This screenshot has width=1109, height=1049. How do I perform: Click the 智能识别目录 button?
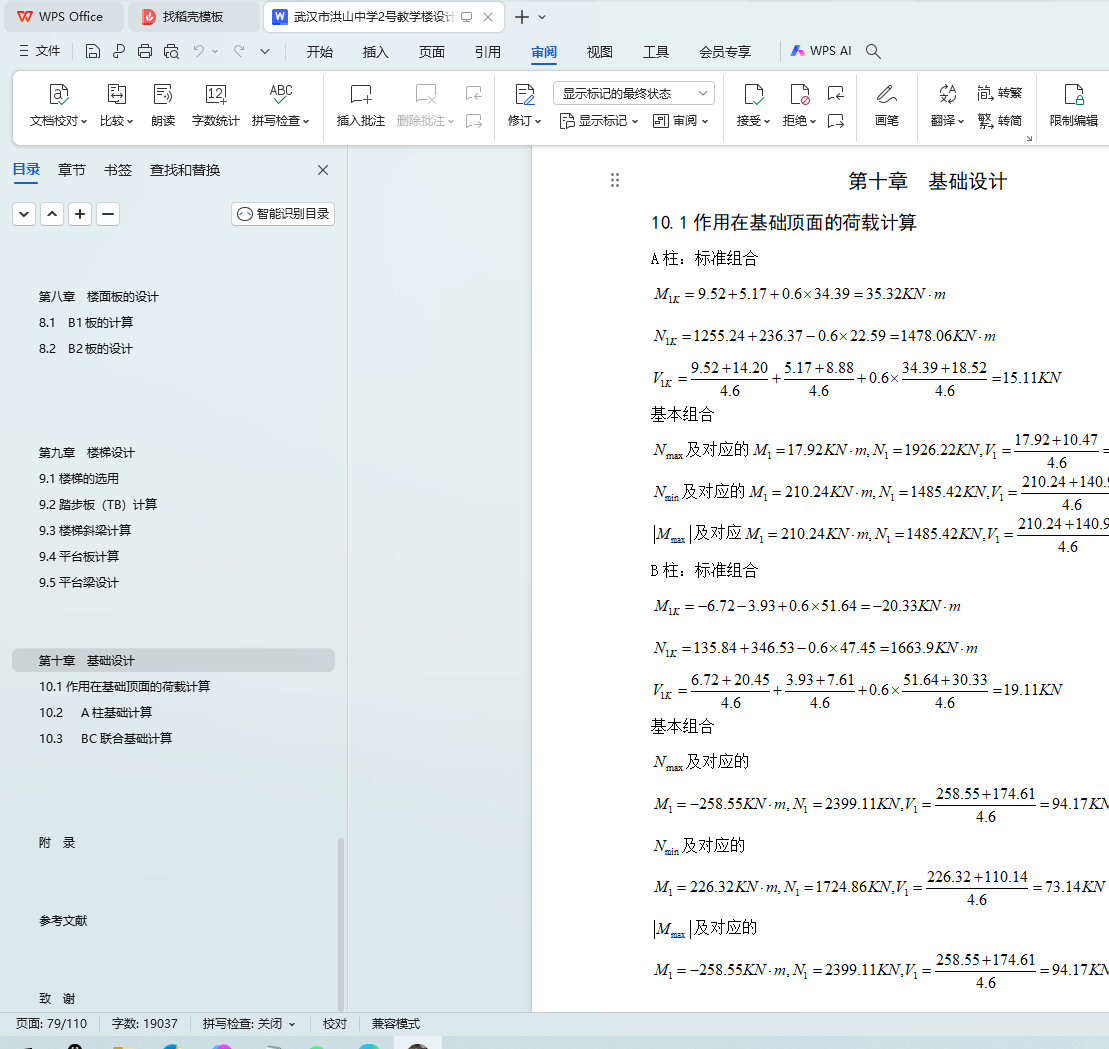pos(283,214)
